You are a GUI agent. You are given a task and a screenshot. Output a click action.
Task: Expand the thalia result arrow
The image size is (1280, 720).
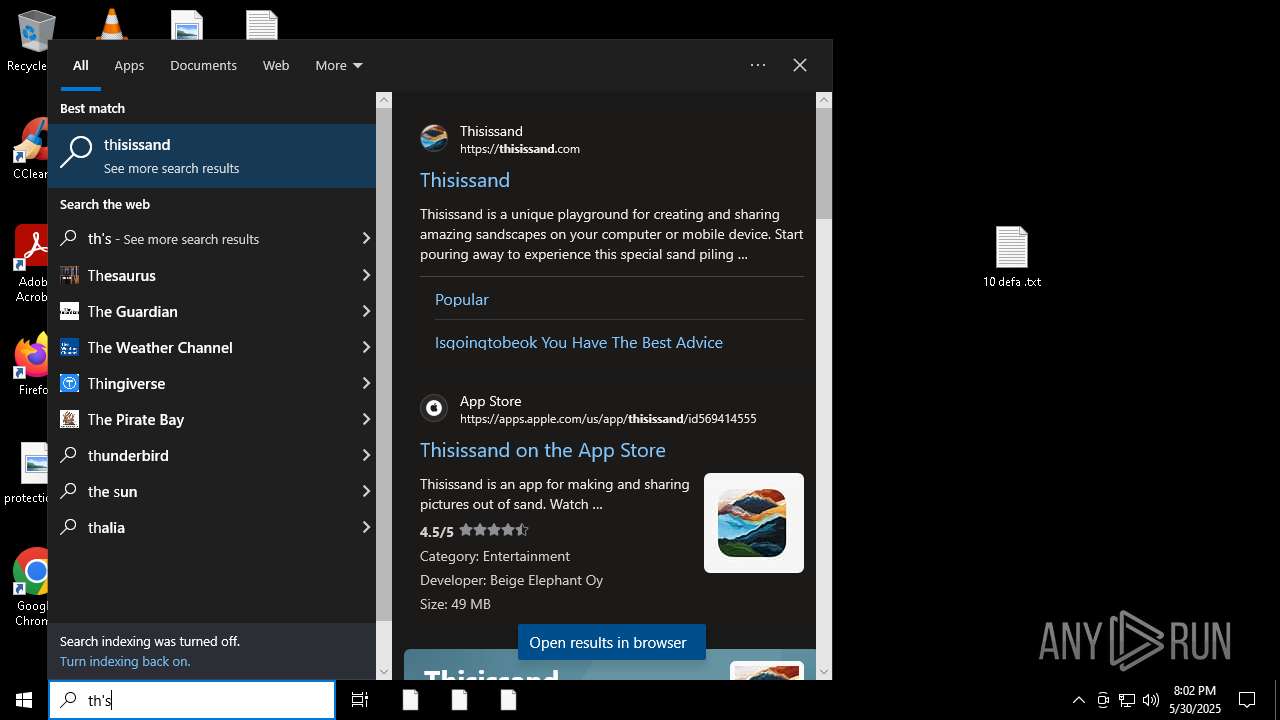coord(366,527)
